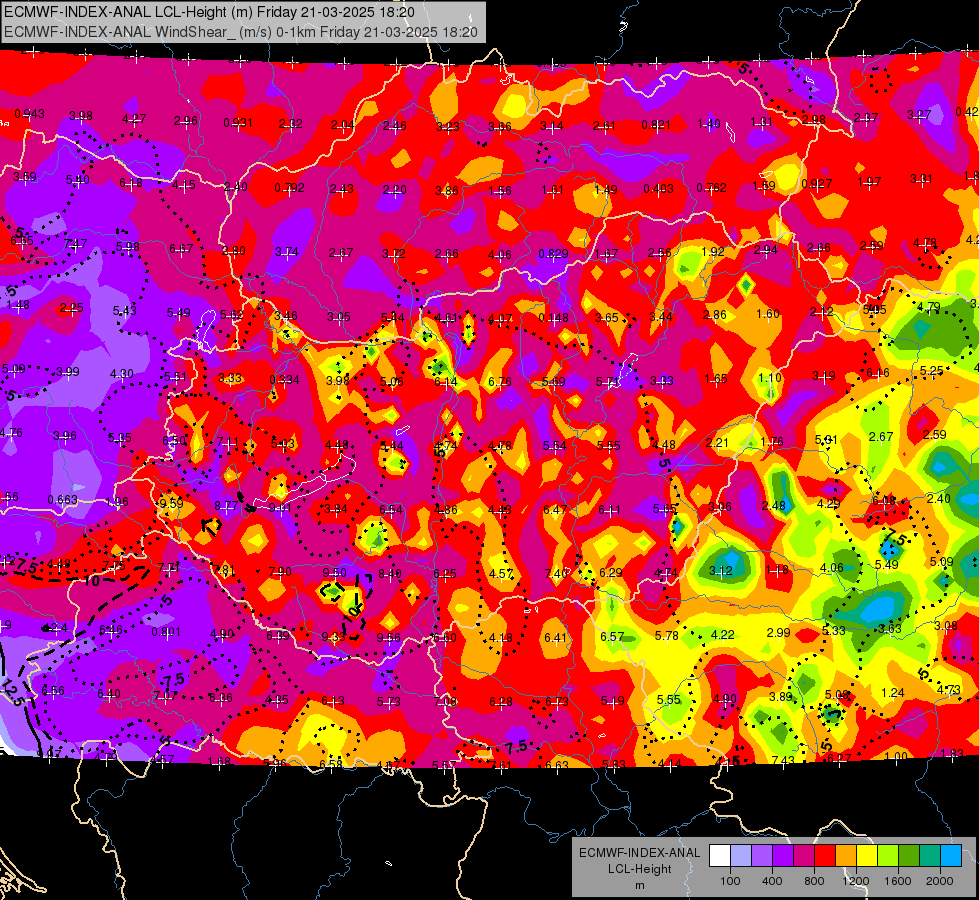Click the wind shear value 0.821
979x900 pixels.
[x=656, y=125]
